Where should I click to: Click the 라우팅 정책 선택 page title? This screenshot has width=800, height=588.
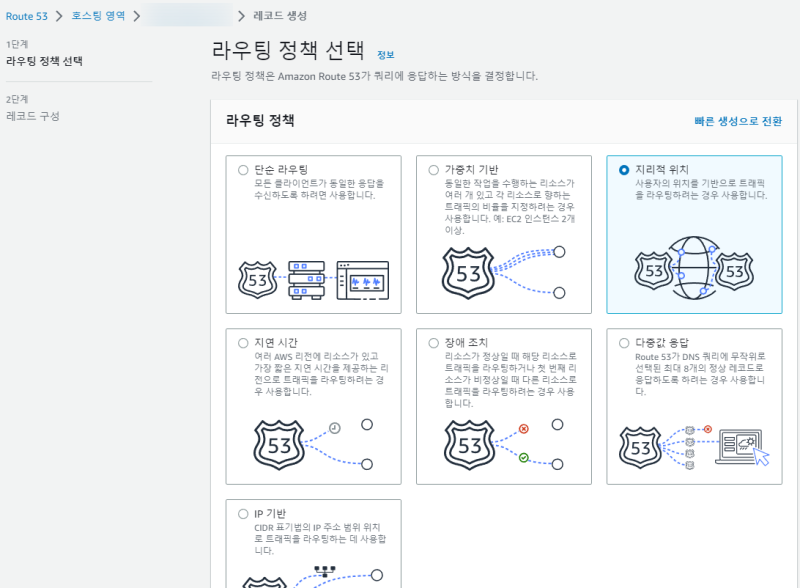[288, 50]
